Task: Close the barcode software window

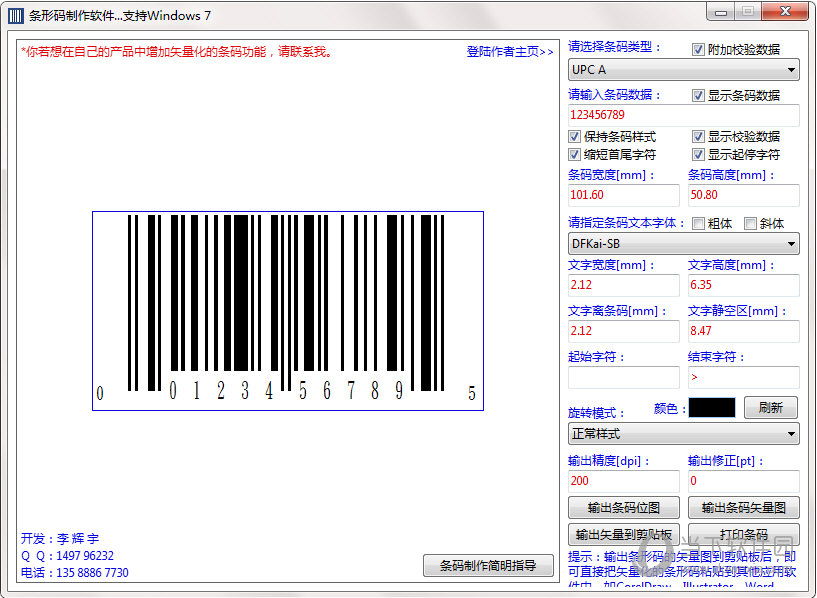Action: click(785, 11)
